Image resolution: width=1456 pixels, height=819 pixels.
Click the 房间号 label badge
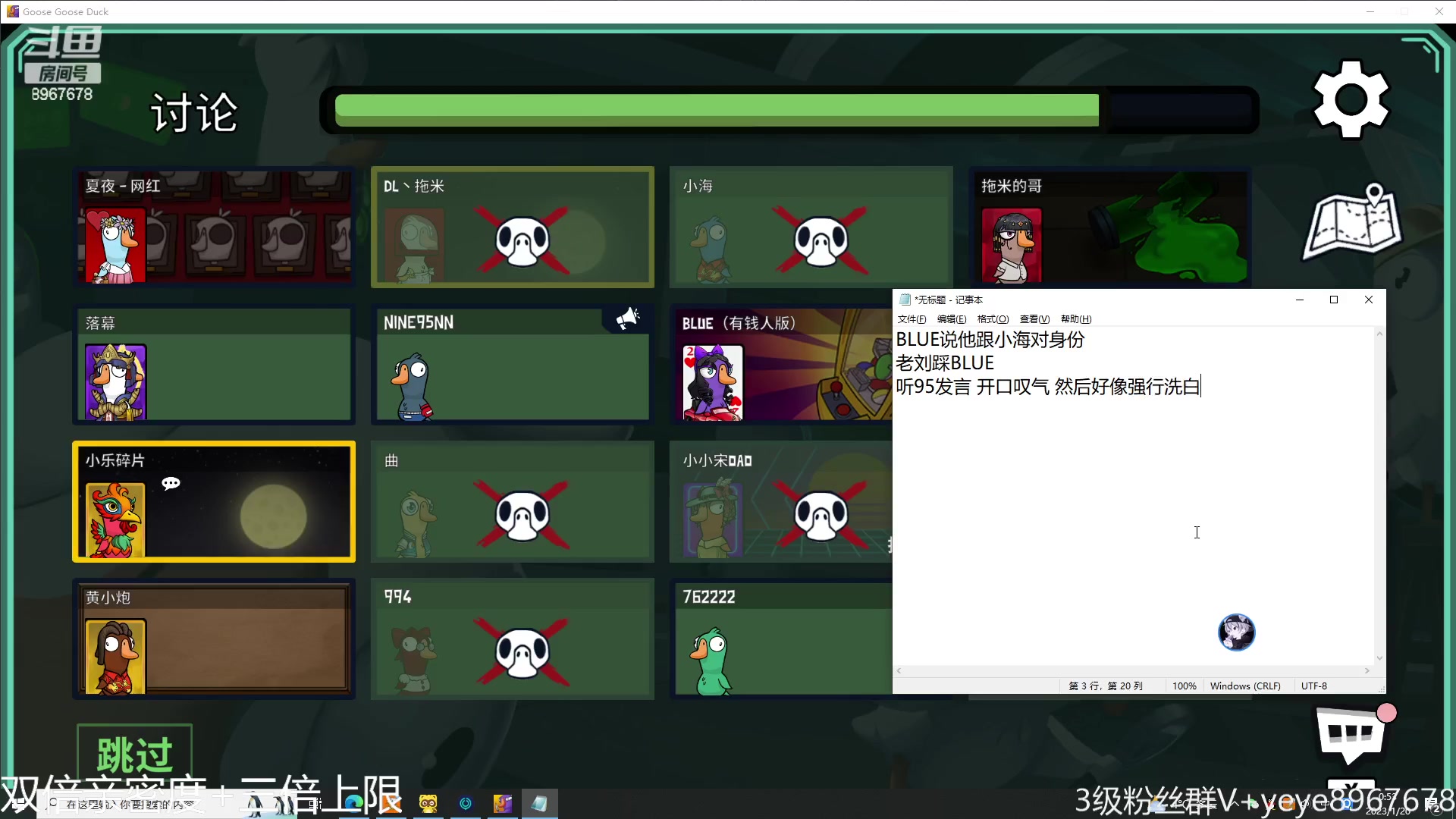point(63,74)
